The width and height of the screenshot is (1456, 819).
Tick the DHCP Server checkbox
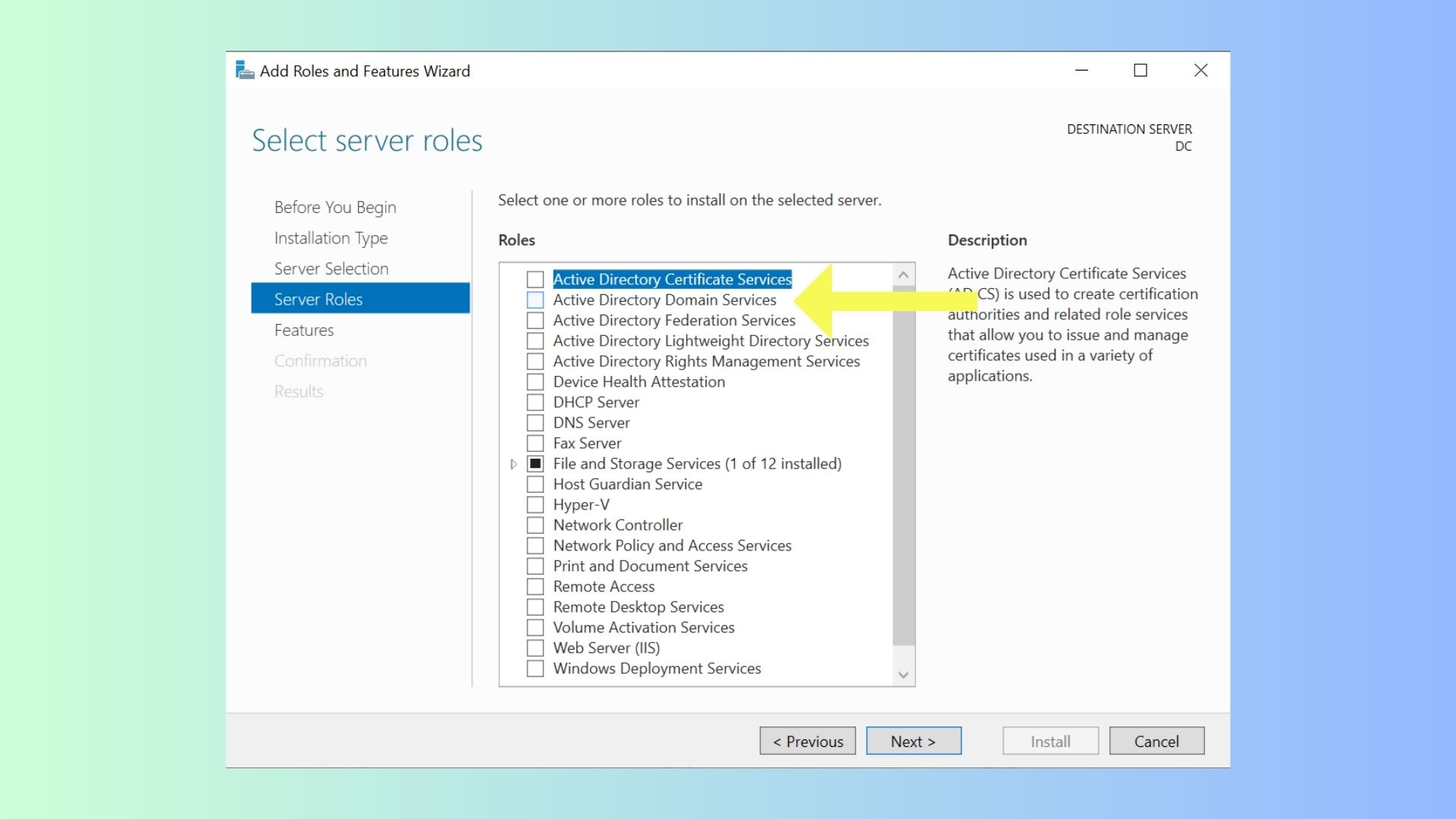(x=535, y=403)
